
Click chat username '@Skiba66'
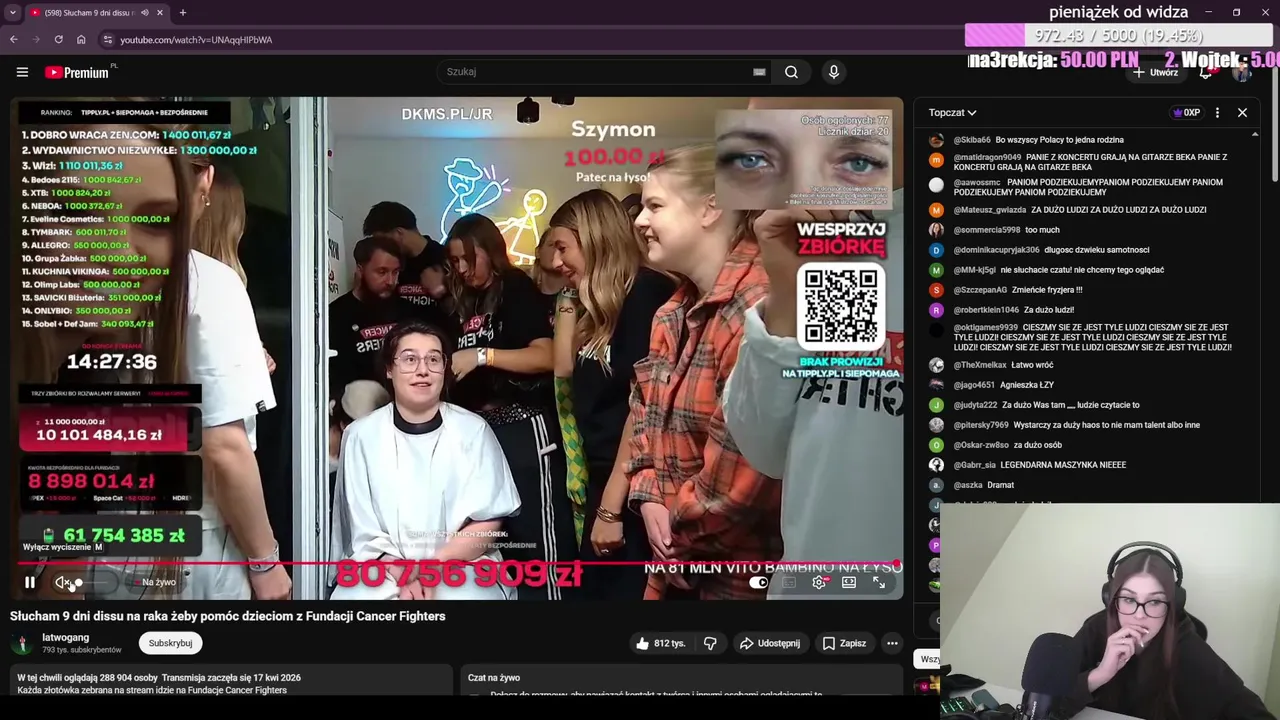(x=972, y=140)
